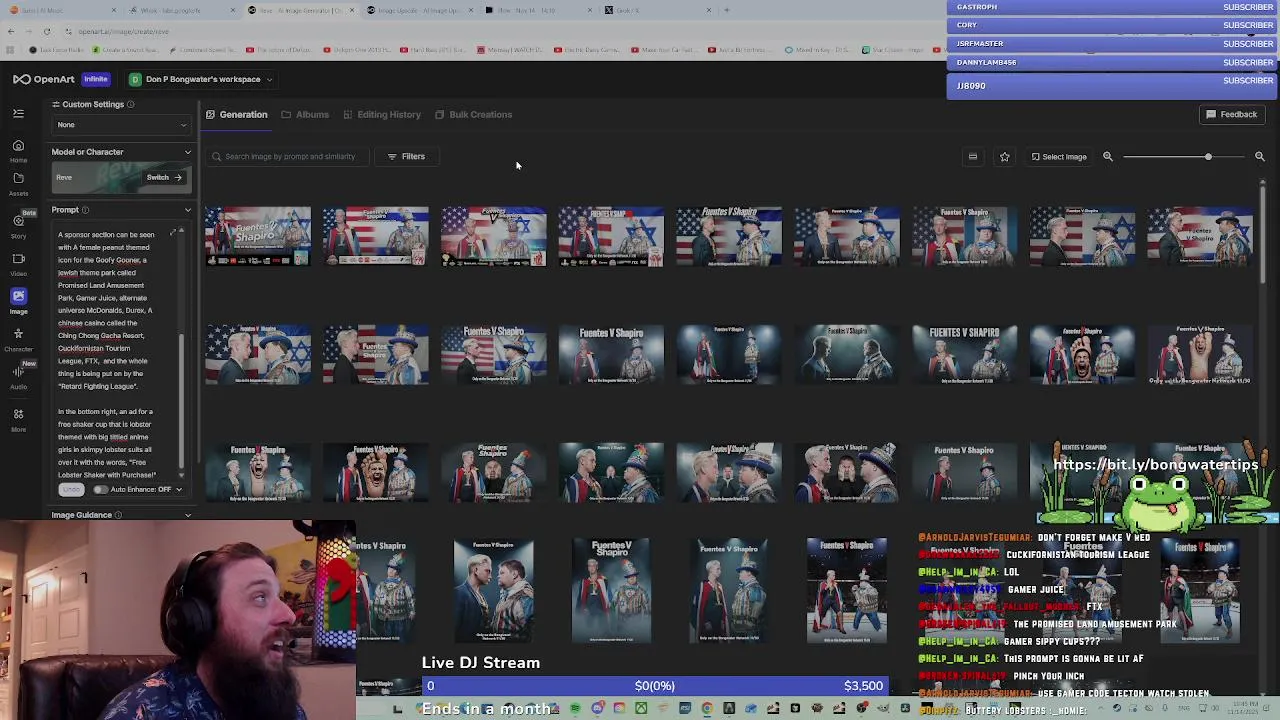The image size is (1280, 720).
Task: Collapse the sidebar with the menu icon
Action: pyautogui.click(x=18, y=114)
